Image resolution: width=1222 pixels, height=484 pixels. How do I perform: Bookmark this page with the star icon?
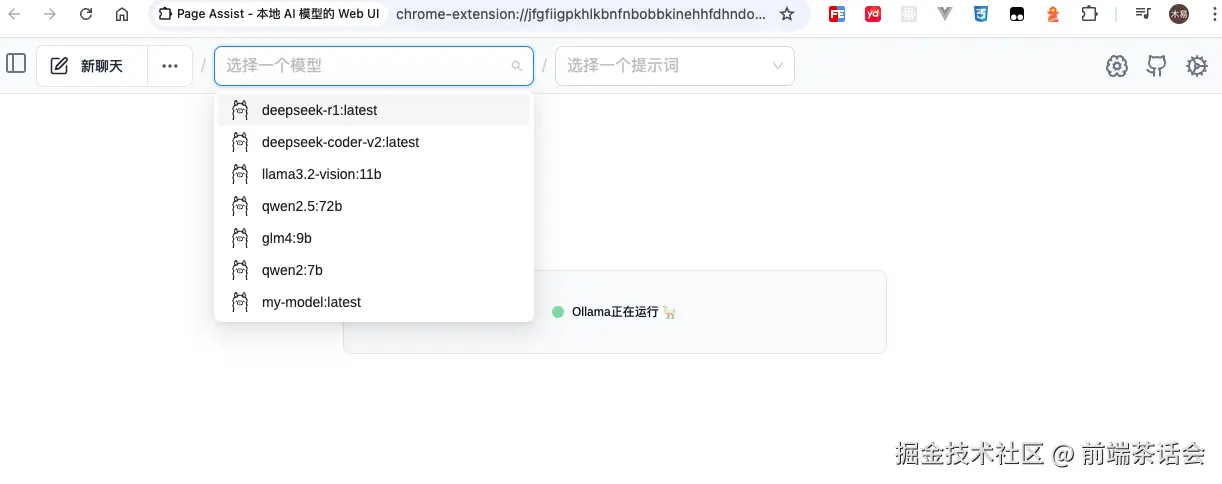tap(787, 14)
